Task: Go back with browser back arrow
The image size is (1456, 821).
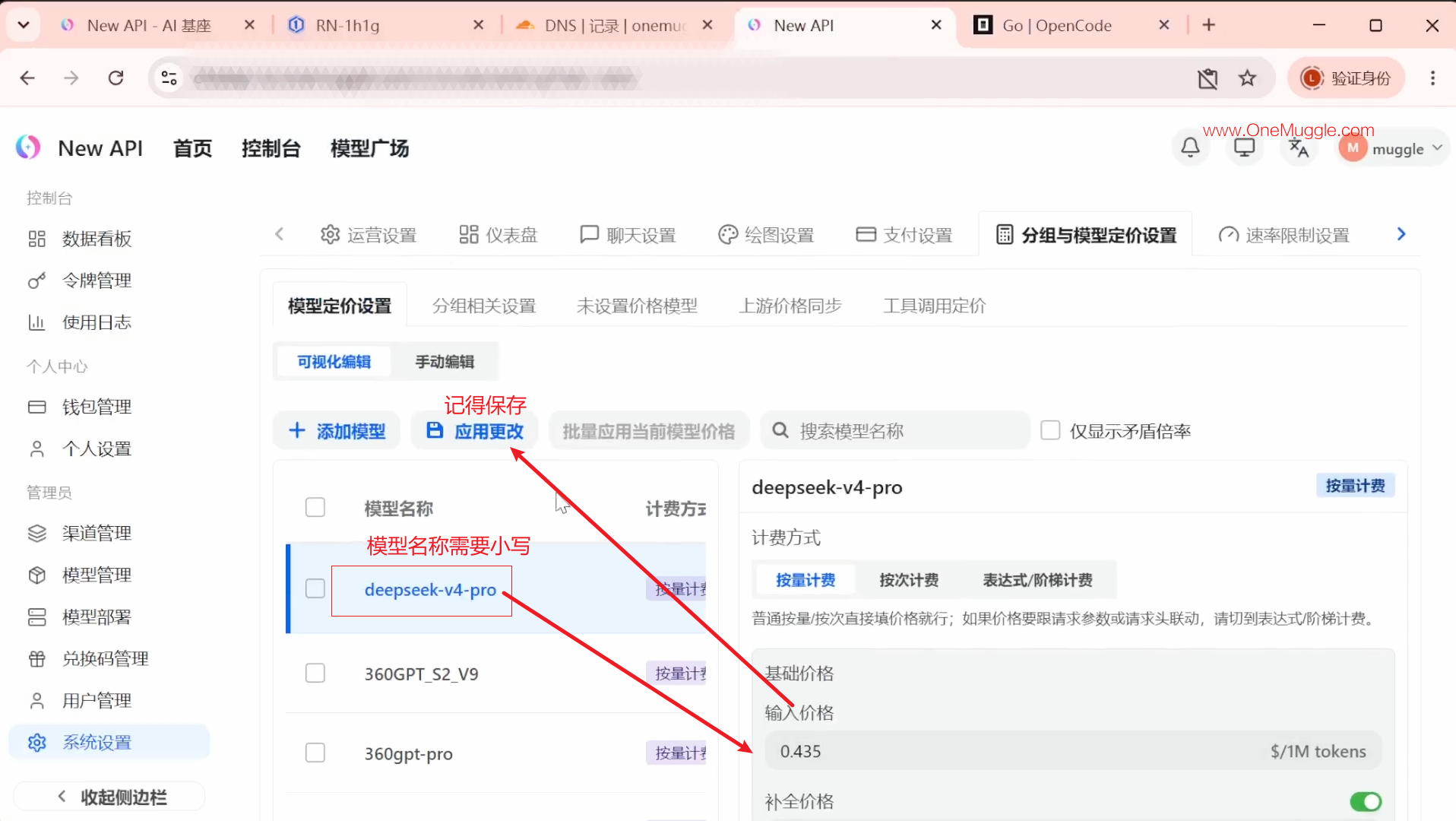Action: click(27, 78)
